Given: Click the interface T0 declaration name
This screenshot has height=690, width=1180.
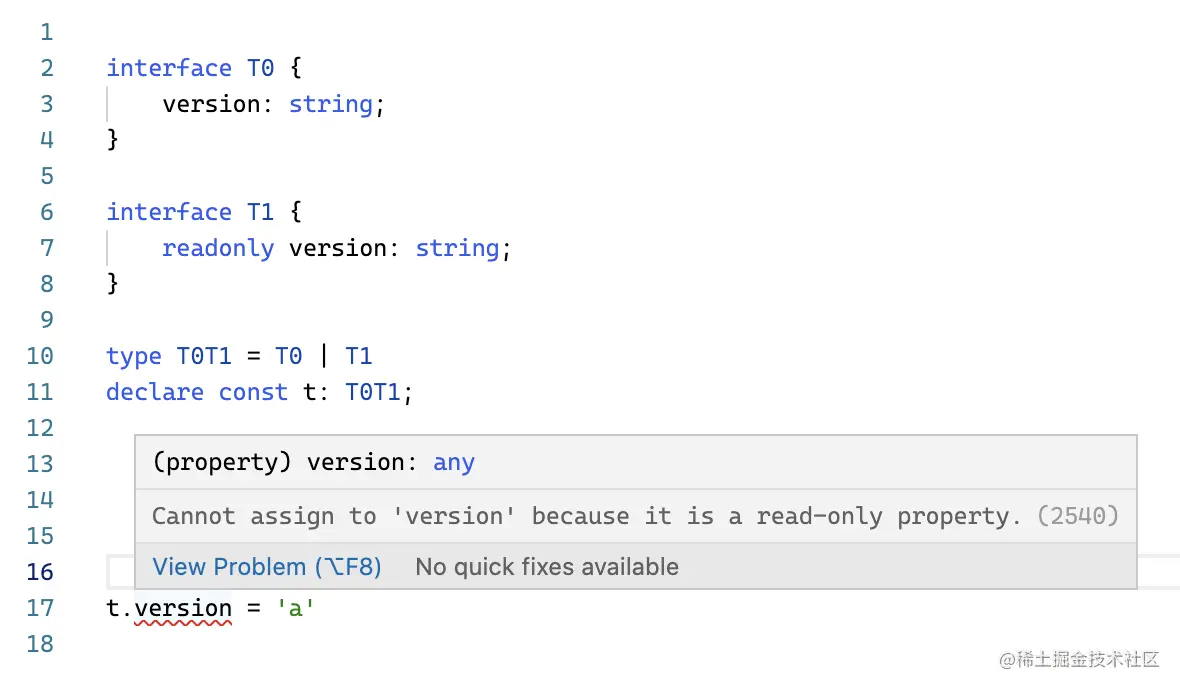Looking at the screenshot, I should tap(261, 68).
